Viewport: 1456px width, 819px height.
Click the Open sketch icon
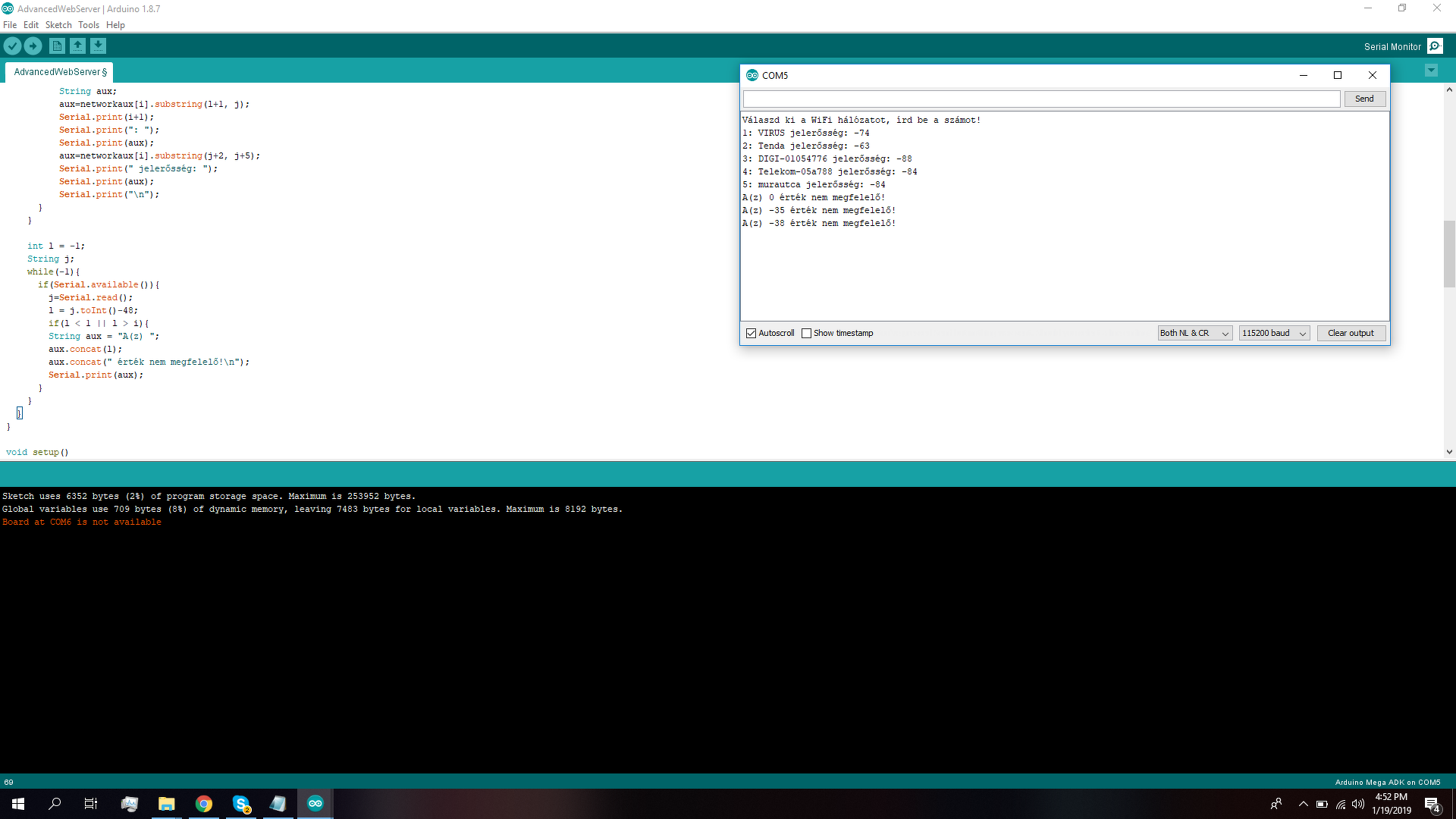point(77,46)
